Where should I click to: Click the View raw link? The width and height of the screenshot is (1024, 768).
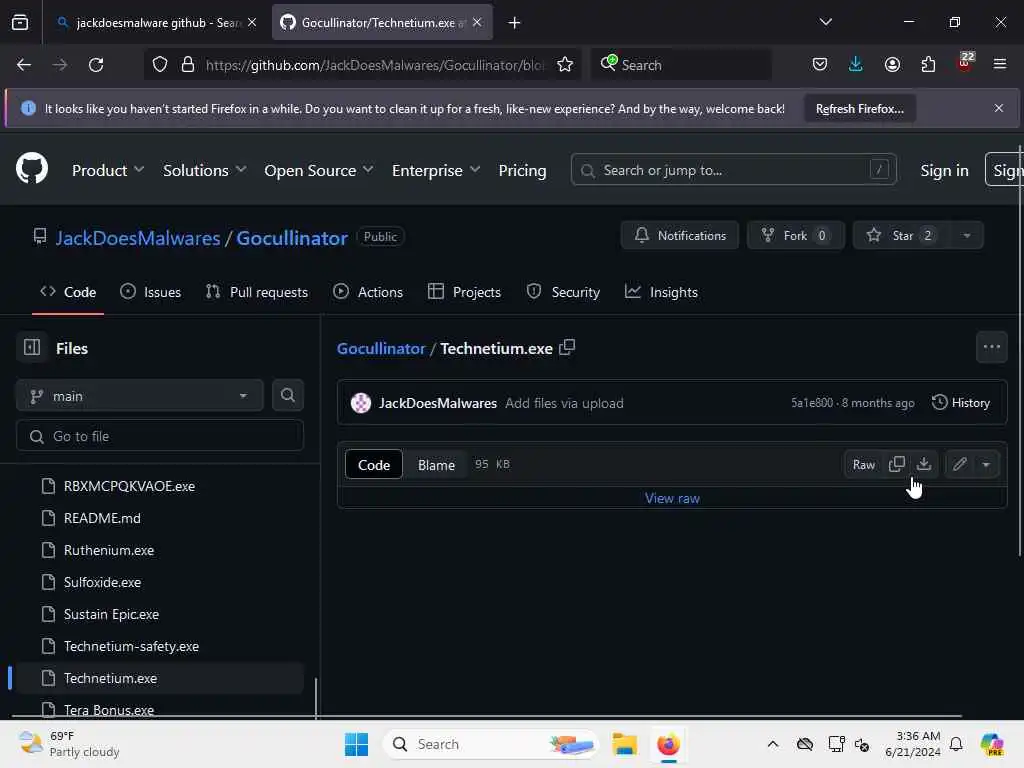coord(672,498)
